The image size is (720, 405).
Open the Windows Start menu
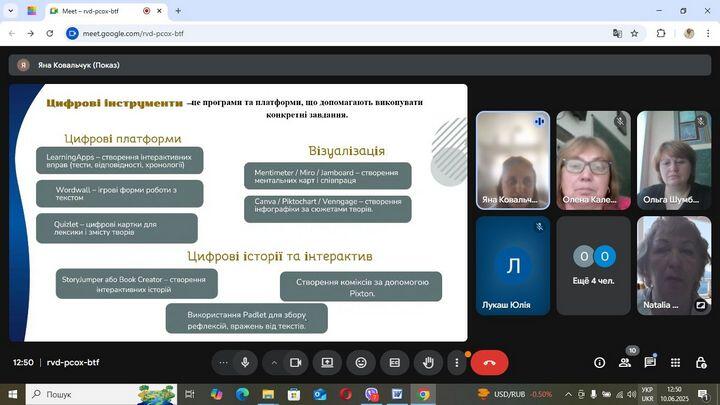point(12,394)
